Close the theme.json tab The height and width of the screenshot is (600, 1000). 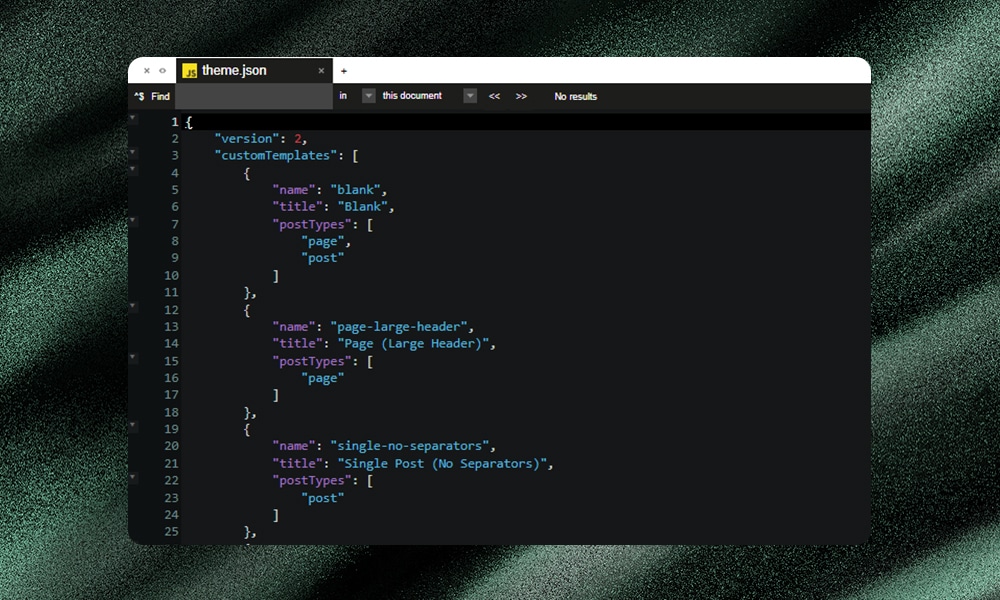(320, 70)
